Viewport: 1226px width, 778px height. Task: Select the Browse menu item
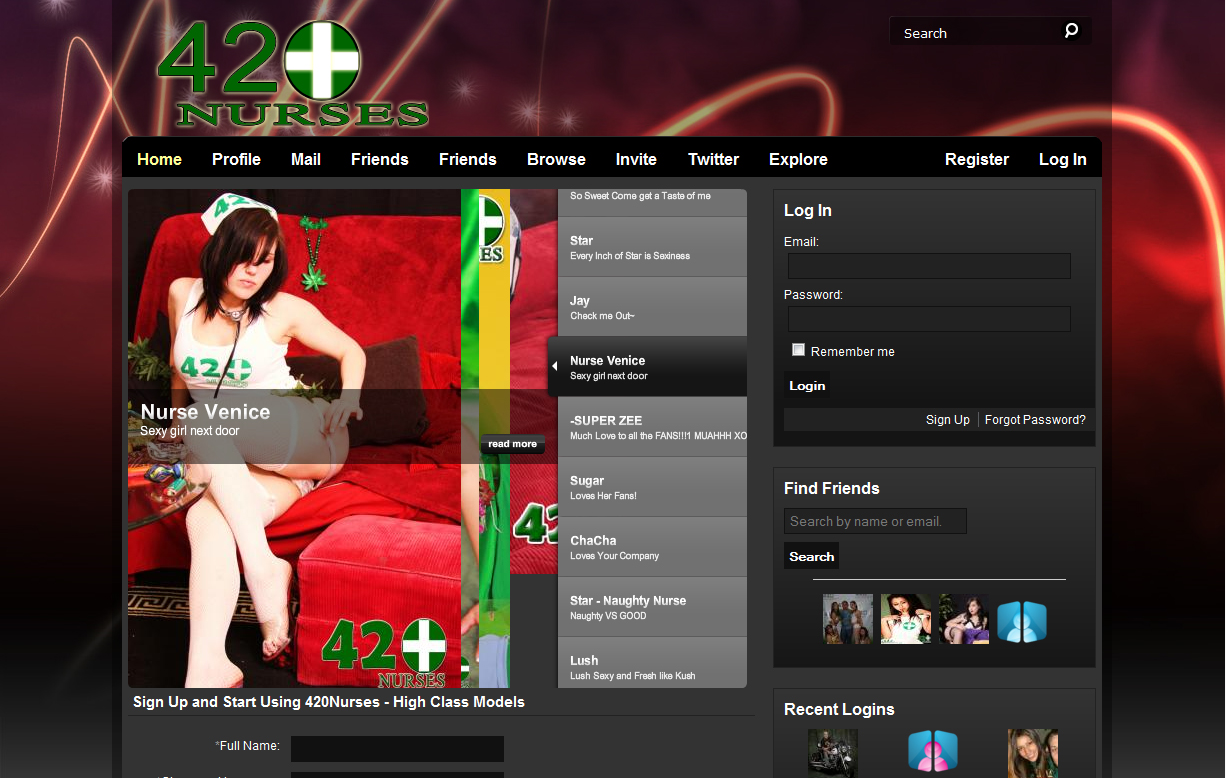click(556, 159)
